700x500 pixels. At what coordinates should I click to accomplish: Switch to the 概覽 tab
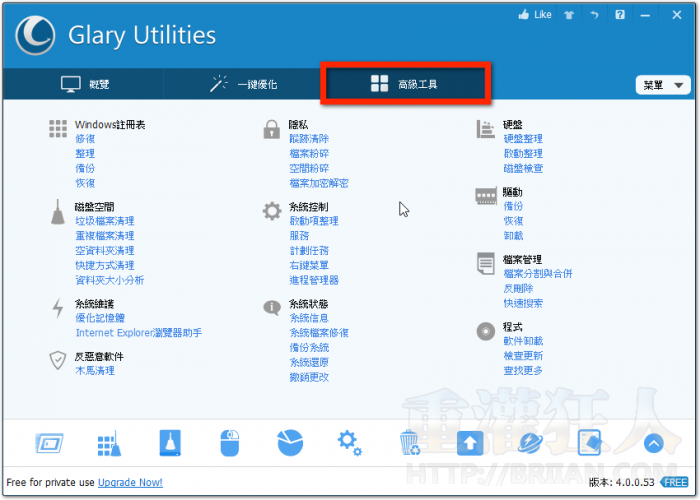click(x=85, y=84)
